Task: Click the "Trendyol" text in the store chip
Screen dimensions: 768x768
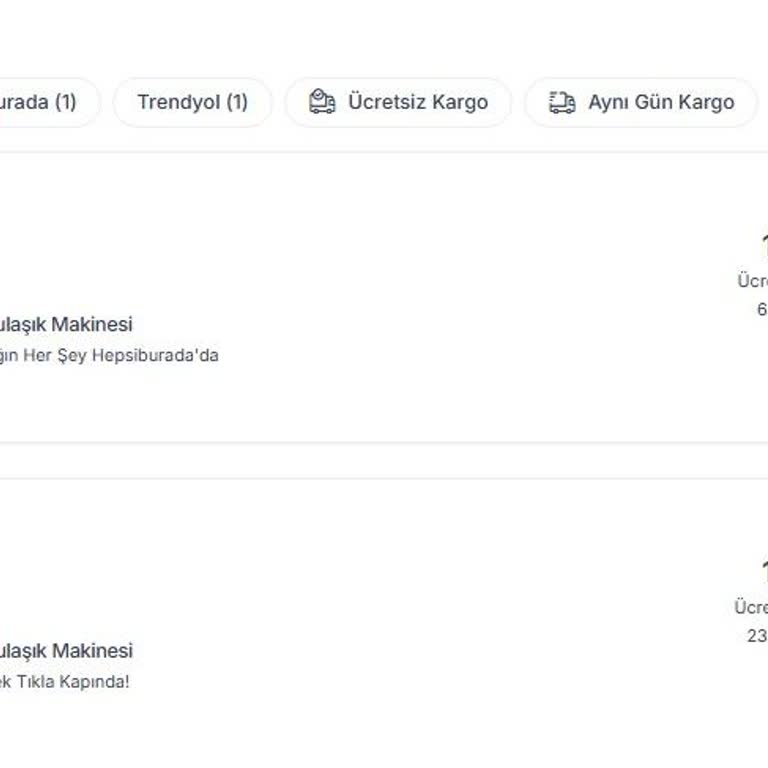Action: tap(178, 102)
